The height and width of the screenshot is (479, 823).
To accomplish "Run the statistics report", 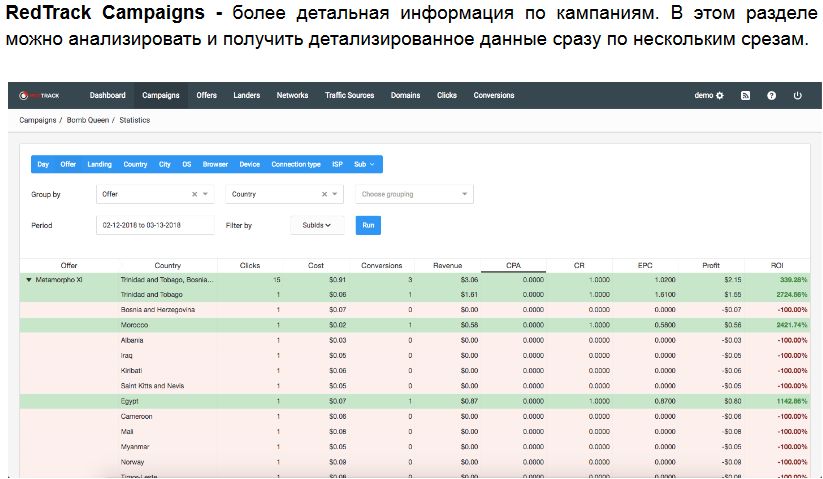I will [368, 225].
